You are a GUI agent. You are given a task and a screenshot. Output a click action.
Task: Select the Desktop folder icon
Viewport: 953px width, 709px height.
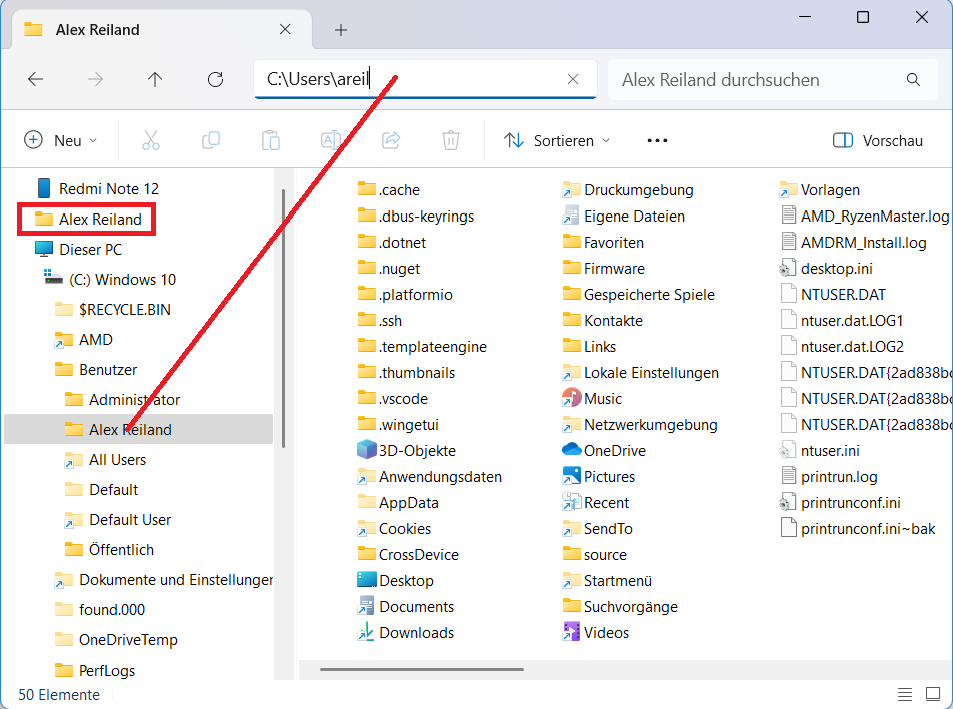click(x=366, y=580)
